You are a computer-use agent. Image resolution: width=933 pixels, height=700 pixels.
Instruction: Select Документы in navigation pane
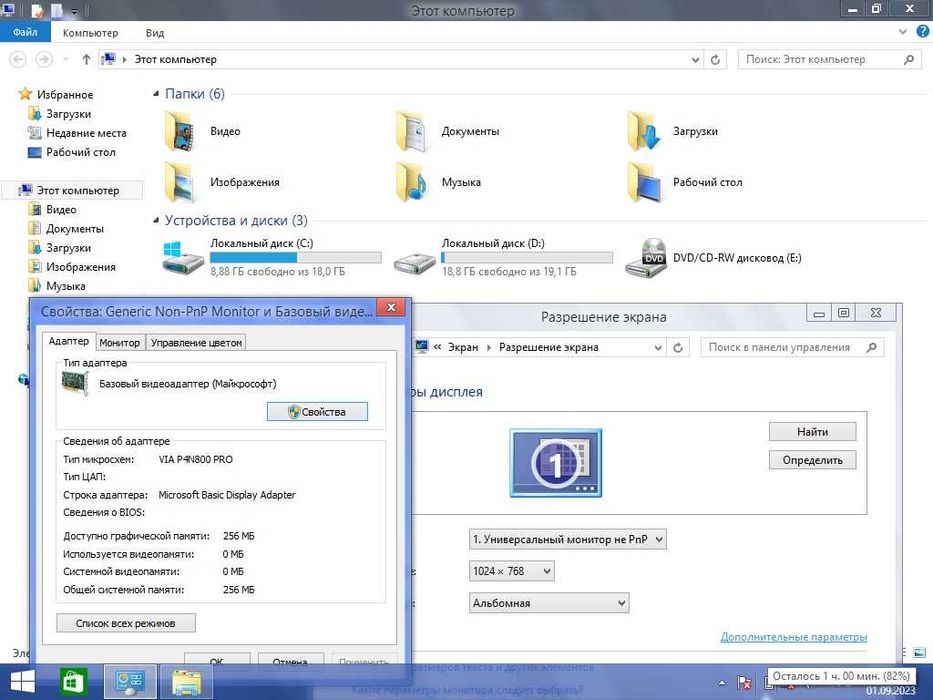(74, 229)
